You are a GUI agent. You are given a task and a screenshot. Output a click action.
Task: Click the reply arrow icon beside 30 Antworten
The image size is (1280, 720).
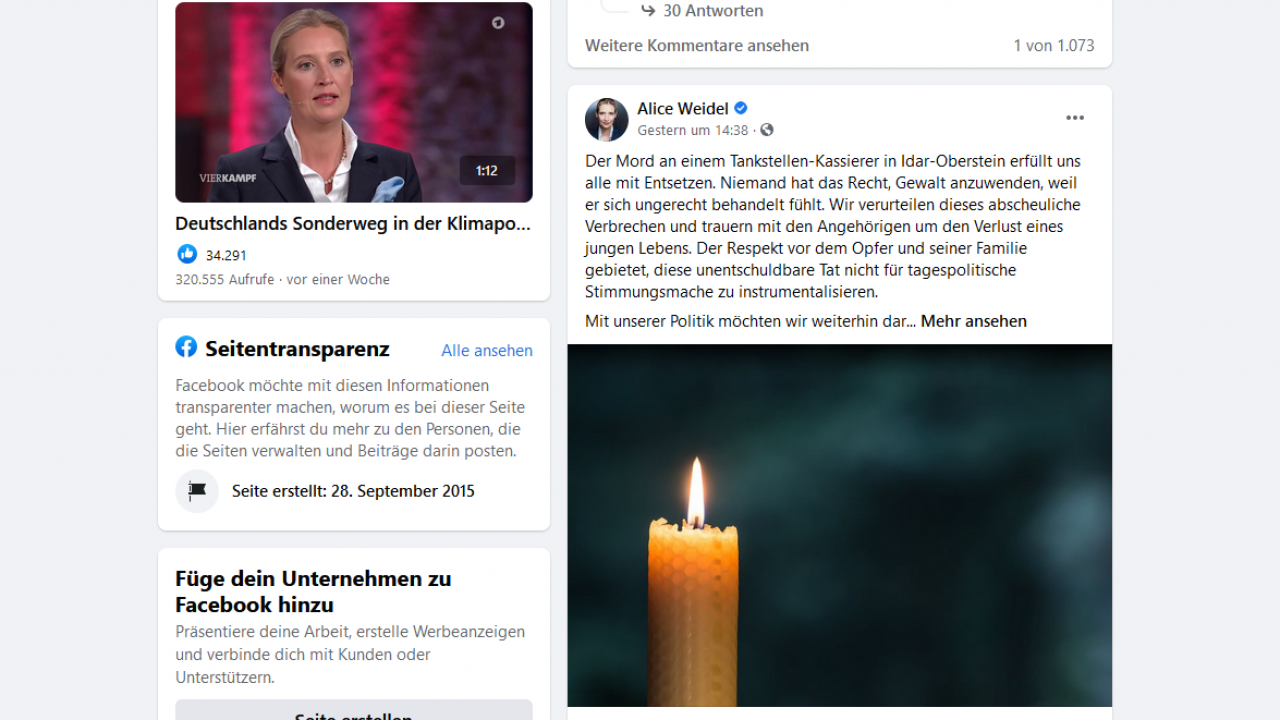click(648, 10)
